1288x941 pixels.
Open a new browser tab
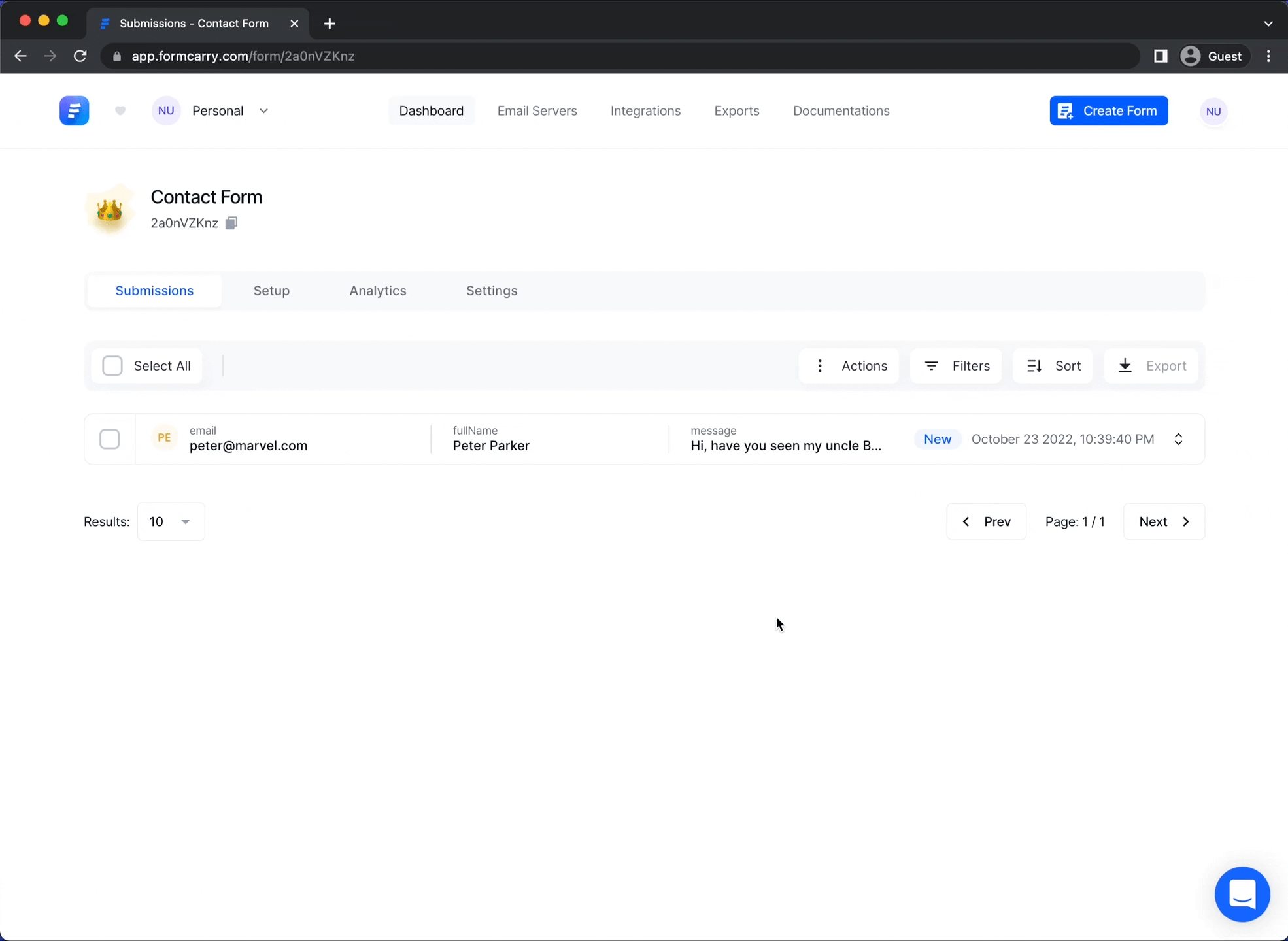[330, 24]
